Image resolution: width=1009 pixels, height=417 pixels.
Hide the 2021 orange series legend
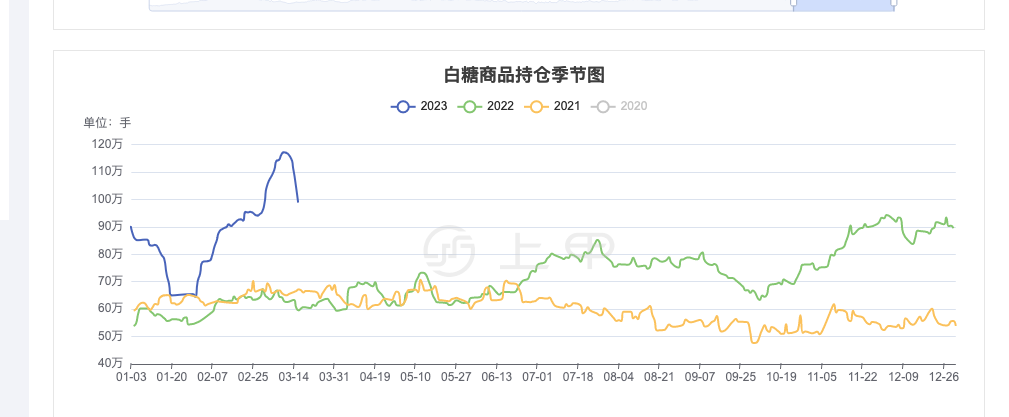(x=553, y=106)
